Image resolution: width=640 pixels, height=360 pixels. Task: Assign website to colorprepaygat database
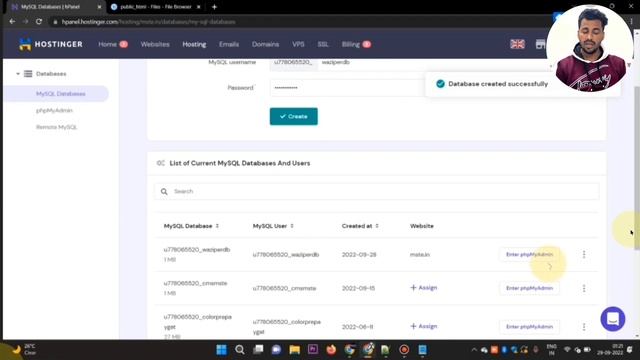[424, 326]
